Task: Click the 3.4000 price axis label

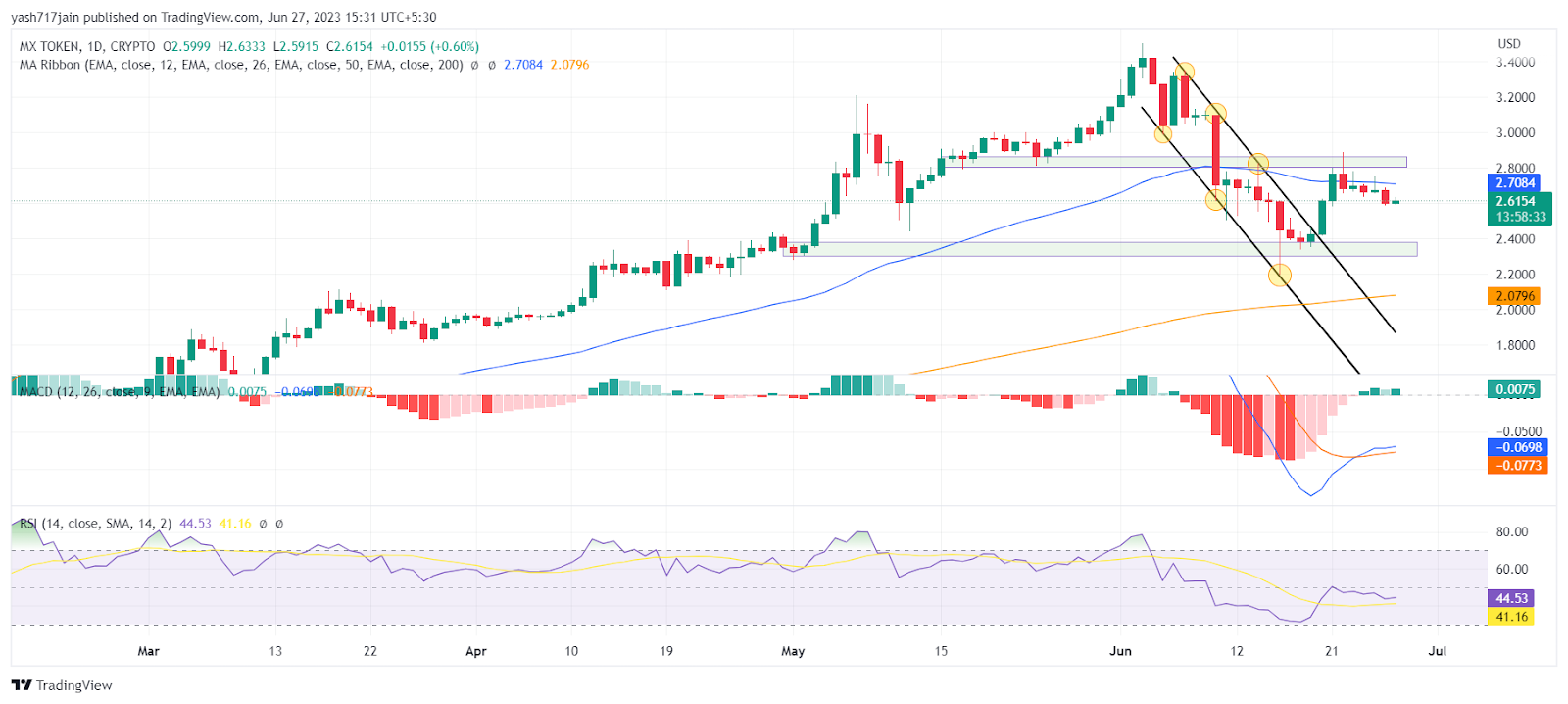Action: click(x=1515, y=62)
